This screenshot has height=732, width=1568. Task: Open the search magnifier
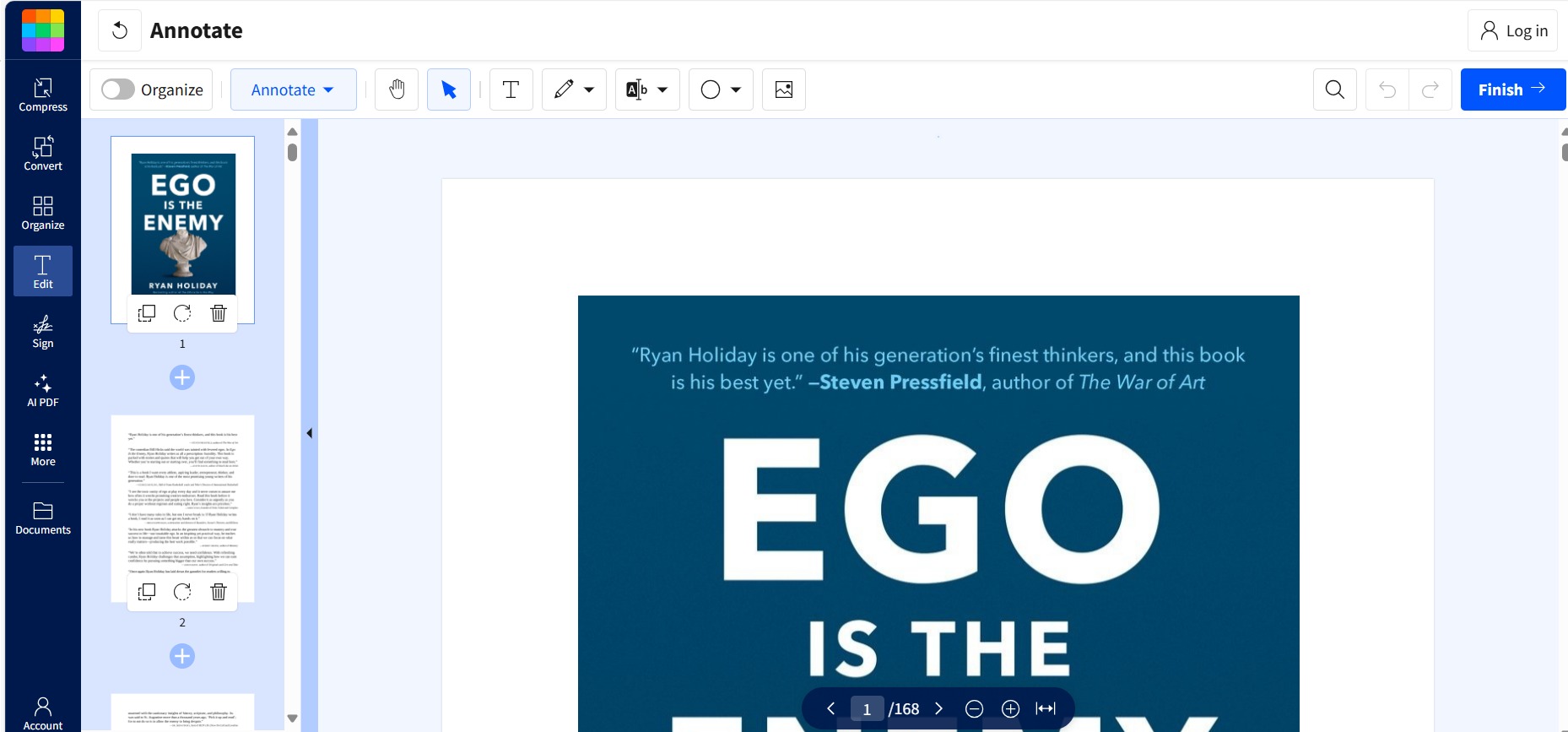pos(1335,89)
